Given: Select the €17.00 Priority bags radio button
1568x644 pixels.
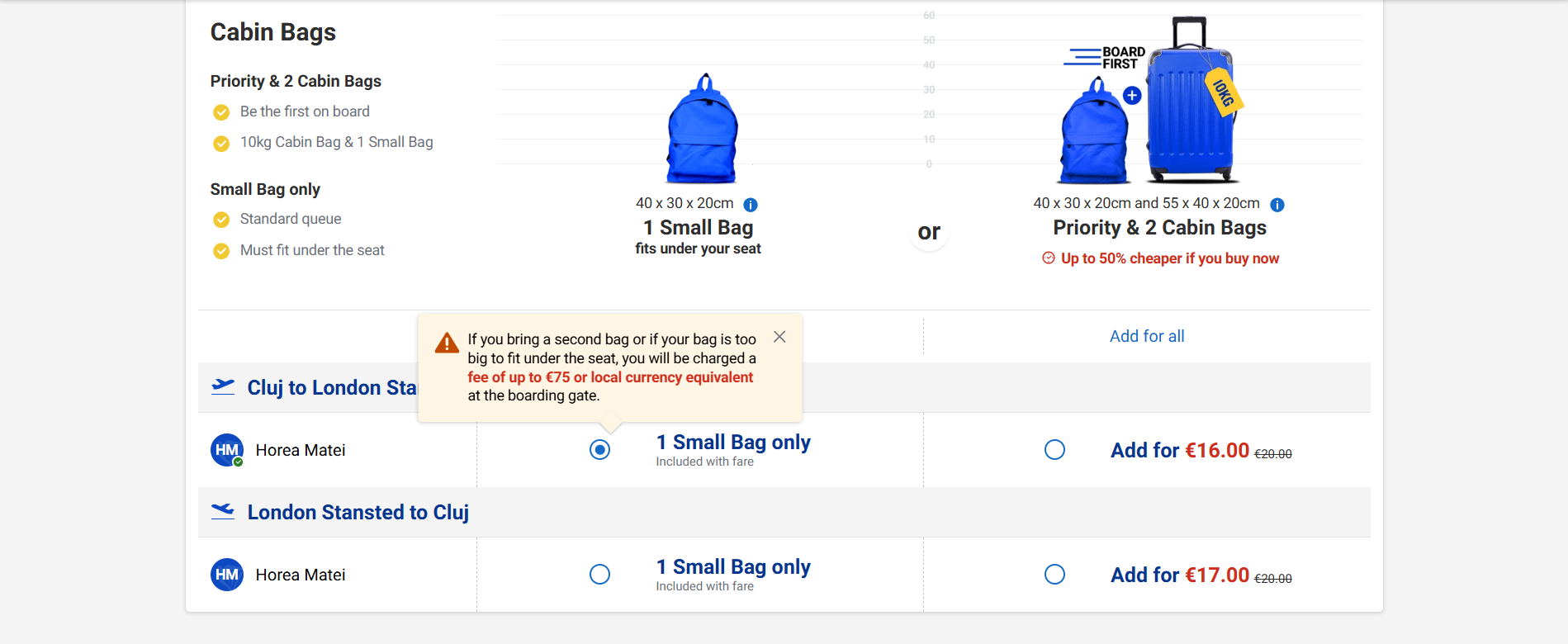Looking at the screenshot, I should coord(1054,575).
